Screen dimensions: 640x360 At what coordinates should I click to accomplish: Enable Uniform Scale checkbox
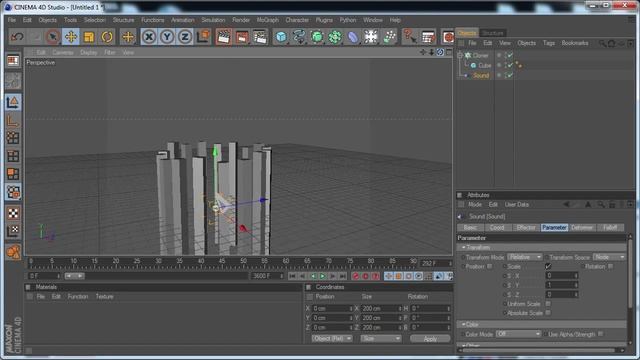point(548,304)
